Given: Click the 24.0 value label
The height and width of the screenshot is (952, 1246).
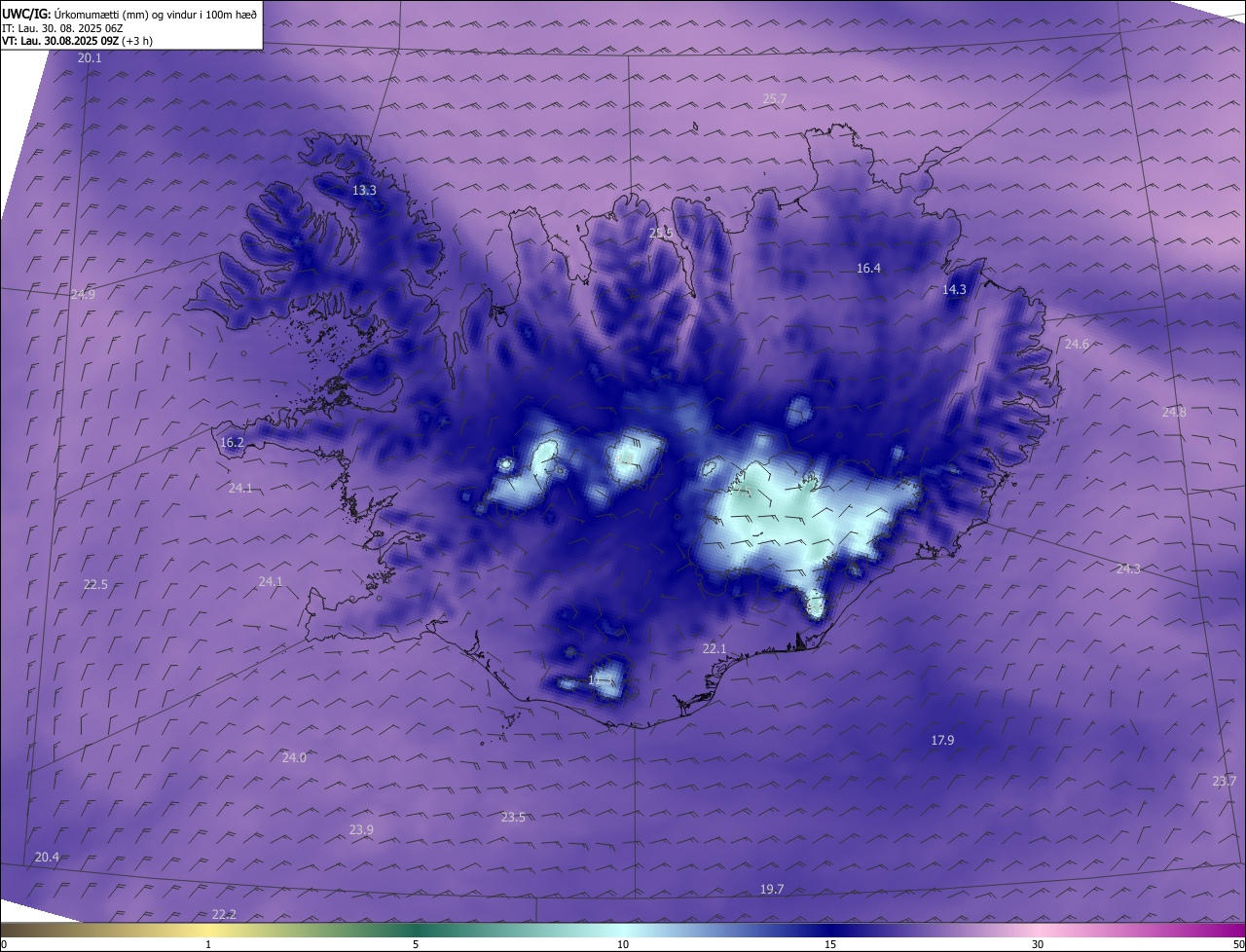Looking at the screenshot, I should [x=294, y=758].
